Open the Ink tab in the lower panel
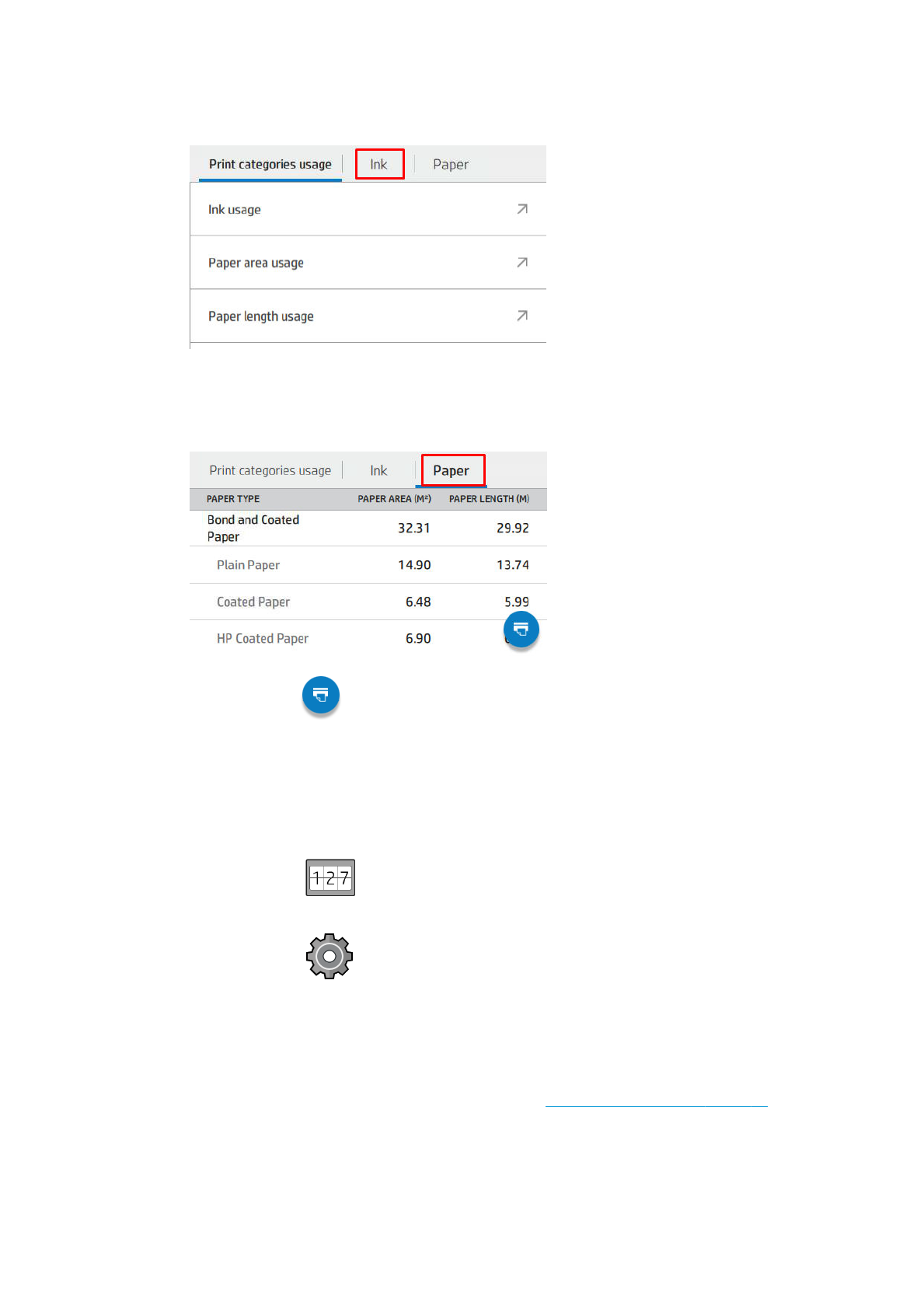 378,470
